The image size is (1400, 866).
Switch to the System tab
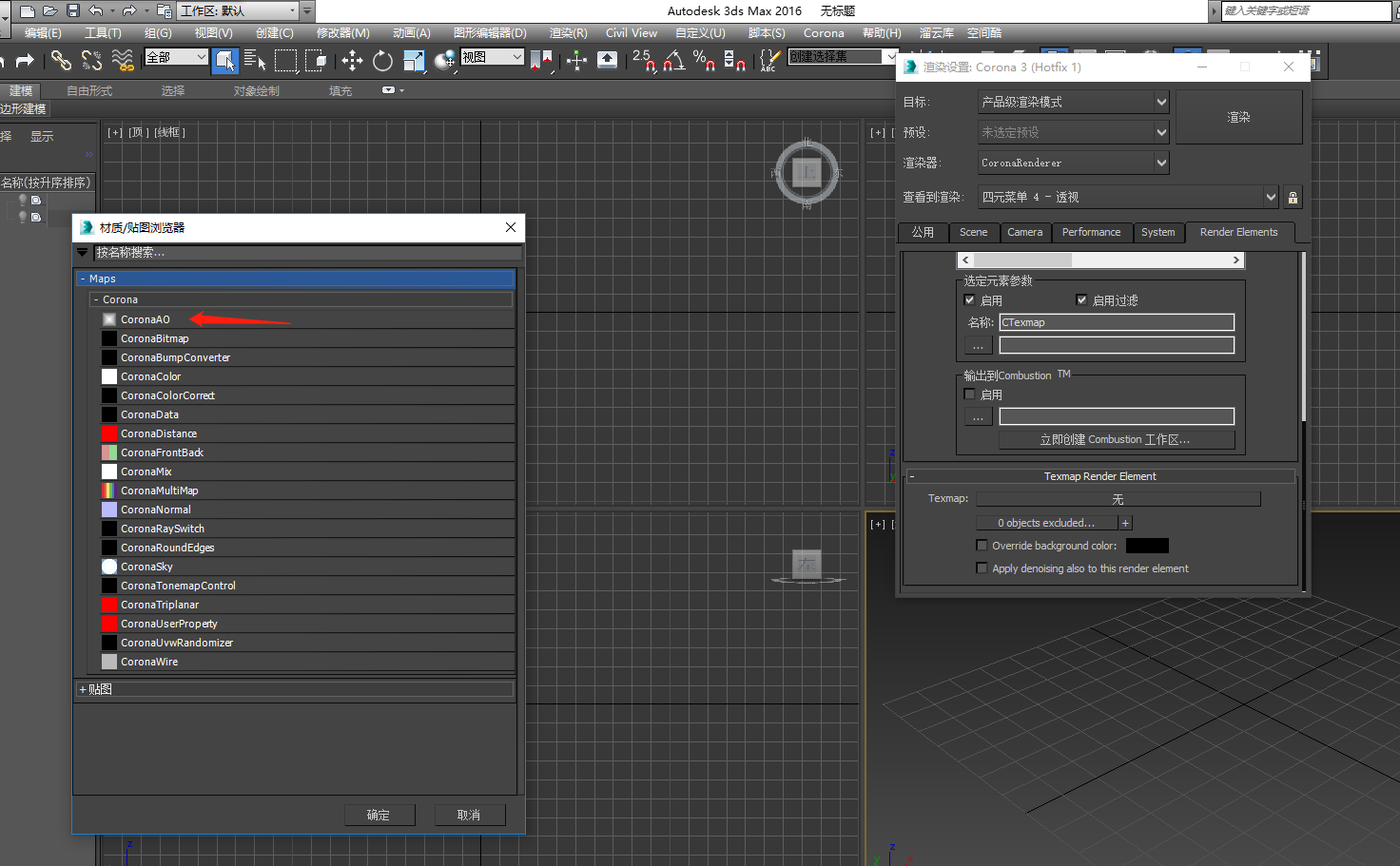1157,232
